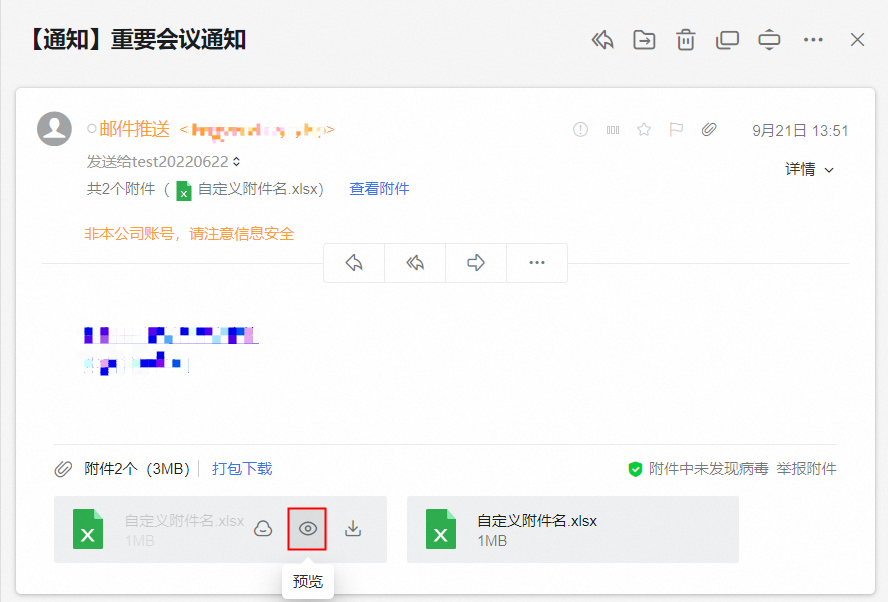The image size is (888, 602).
Task: Open the more actions menu in message bar
Action: click(x=536, y=262)
